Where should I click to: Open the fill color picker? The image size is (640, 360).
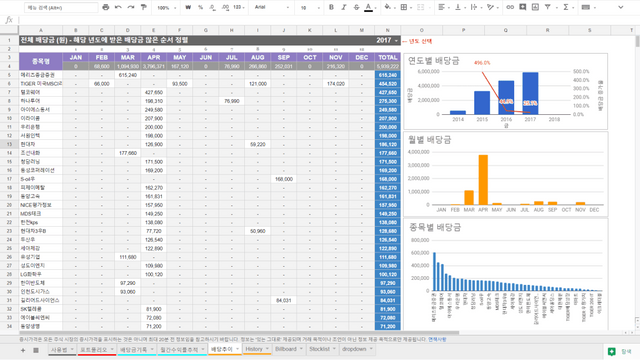point(388,7)
